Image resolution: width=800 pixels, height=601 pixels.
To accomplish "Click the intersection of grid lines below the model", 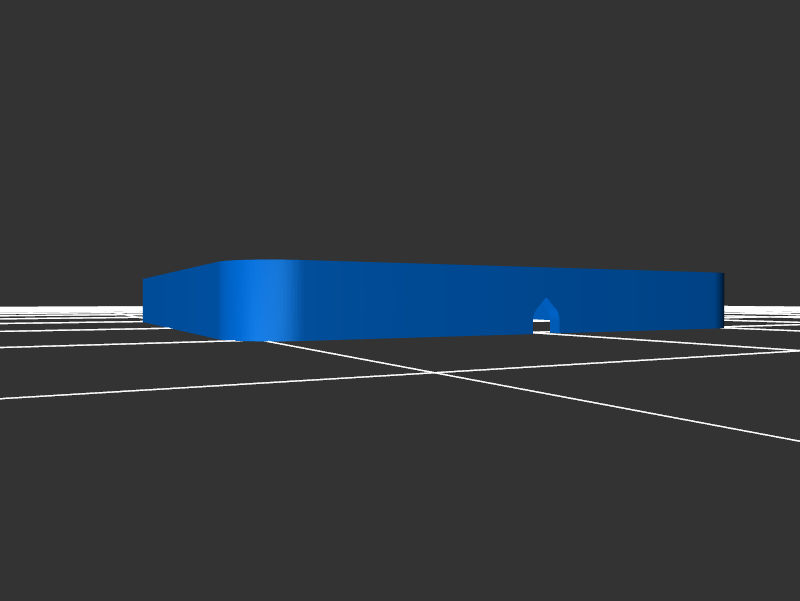I will [433, 373].
